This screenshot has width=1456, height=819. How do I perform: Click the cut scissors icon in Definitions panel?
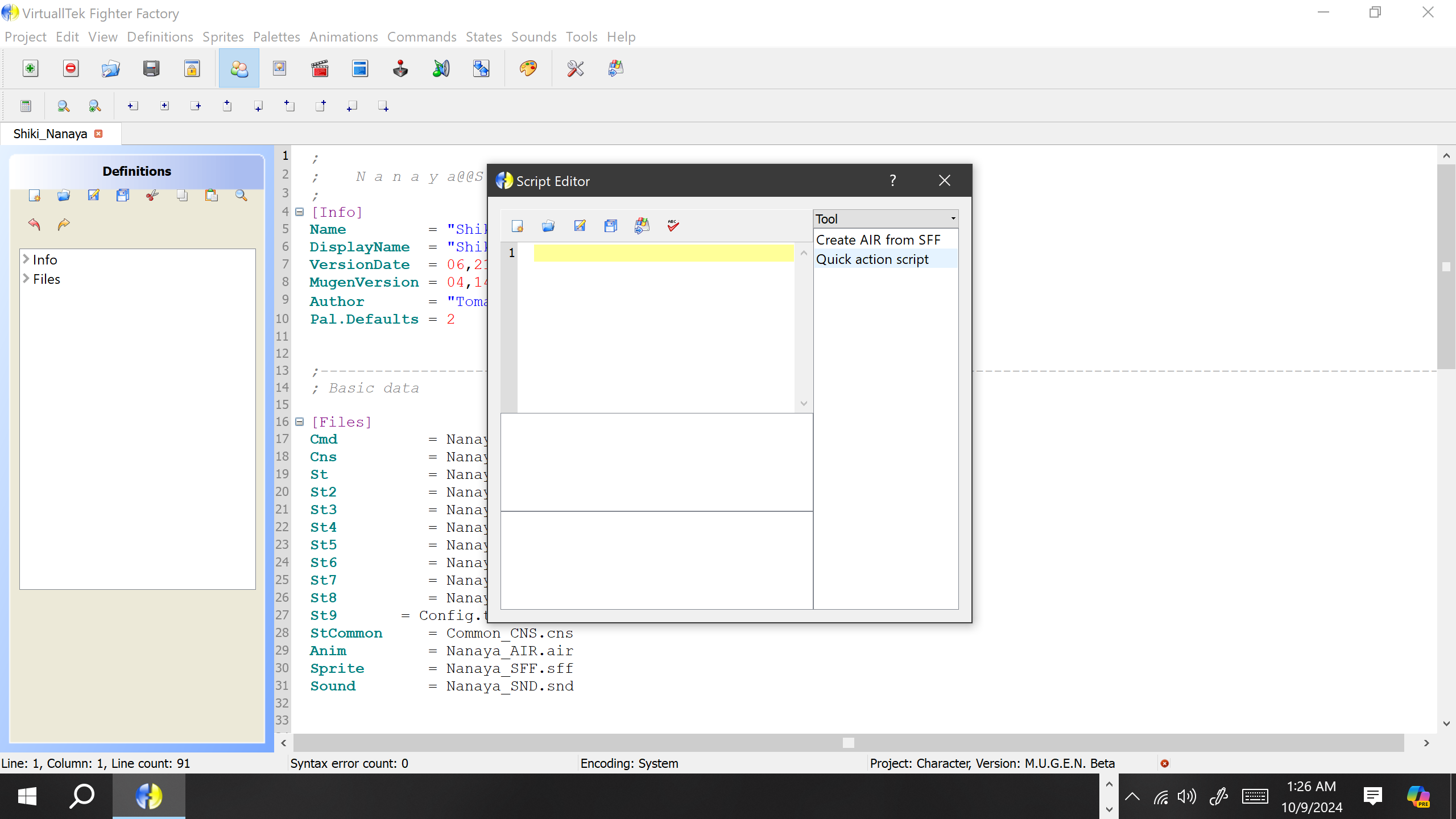tap(152, 196)
